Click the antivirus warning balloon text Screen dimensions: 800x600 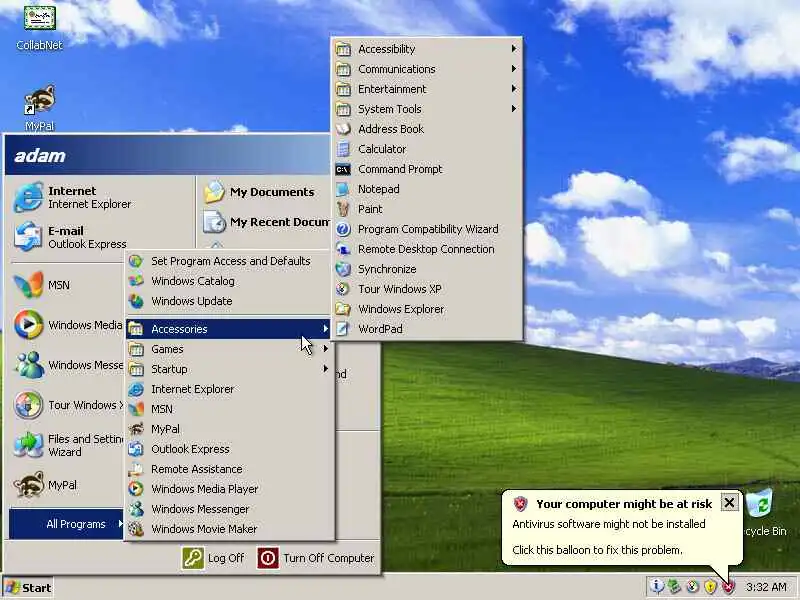pyautogui.click(x=609, y=524)
